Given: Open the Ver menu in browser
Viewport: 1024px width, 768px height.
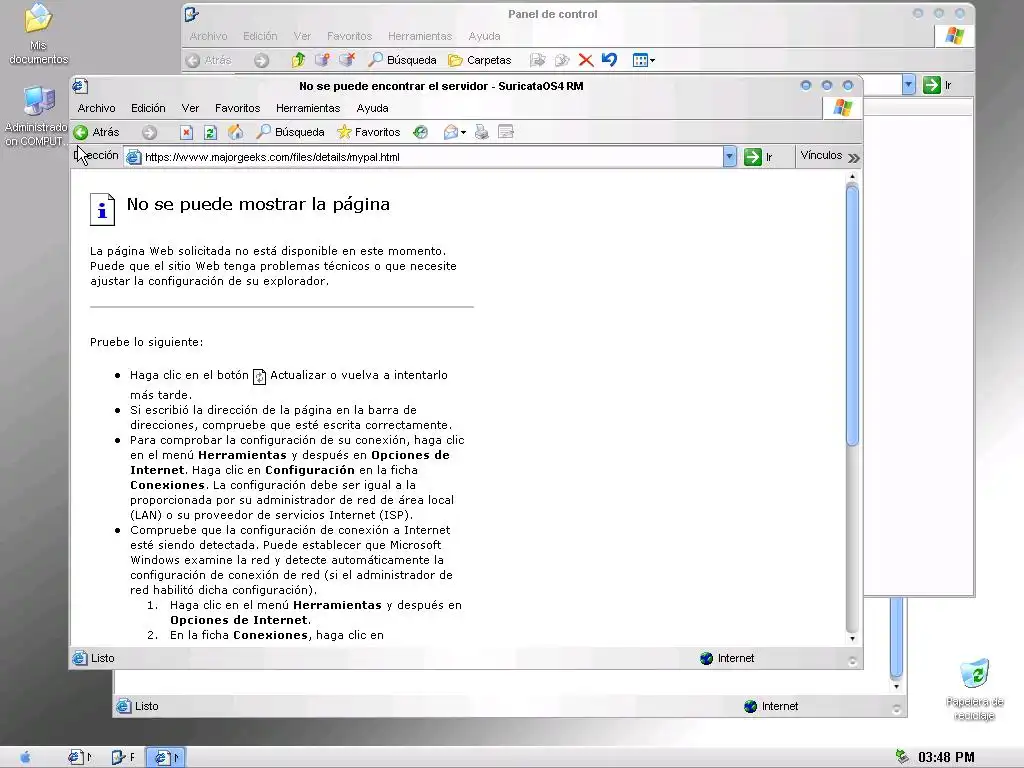Looking at the screenshot, I should click(190, 108).
